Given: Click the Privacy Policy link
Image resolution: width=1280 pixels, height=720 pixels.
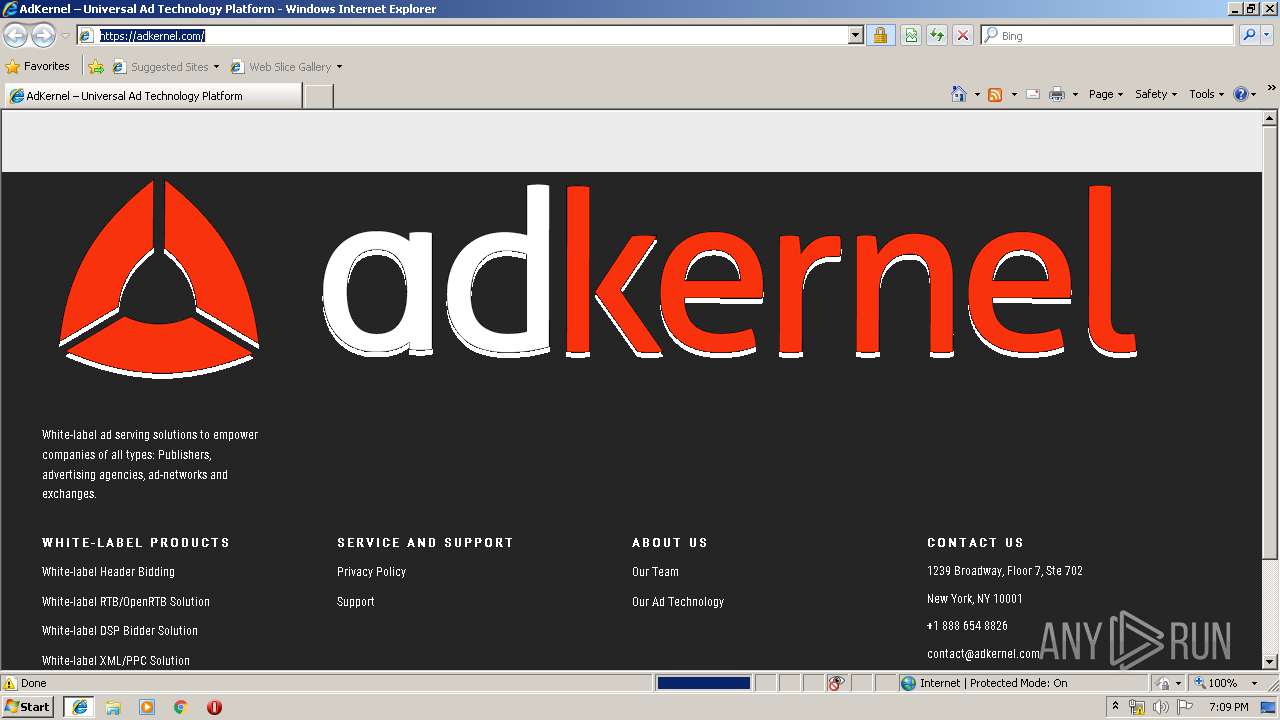Looking at the screenshot, I should (x=371, y=572).
